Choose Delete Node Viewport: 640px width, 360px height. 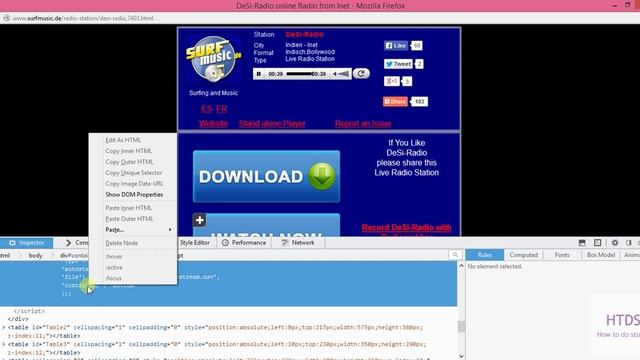coord(133,243)
